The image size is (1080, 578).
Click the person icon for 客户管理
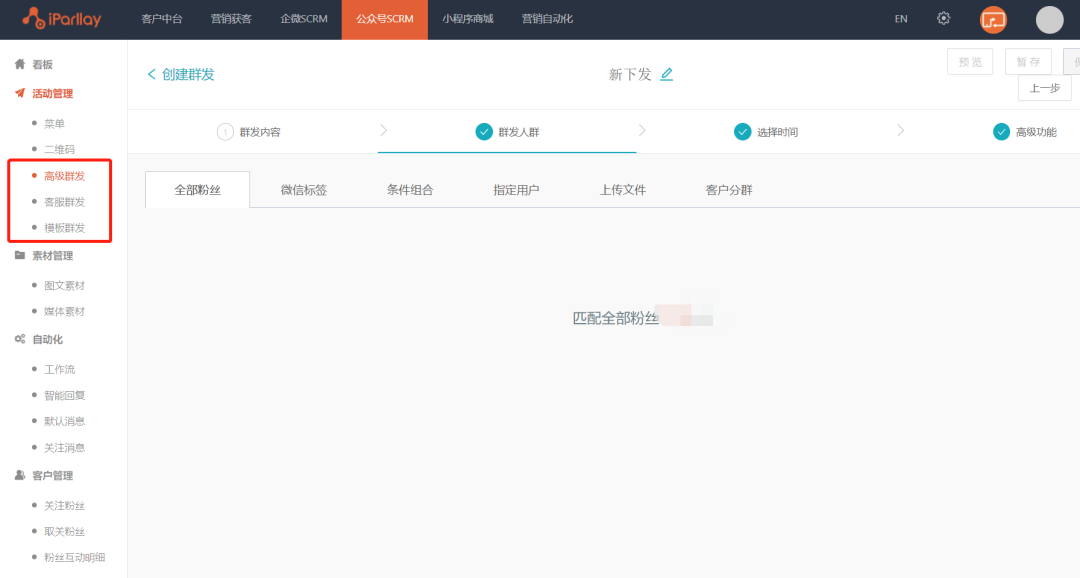coord(20,475)
